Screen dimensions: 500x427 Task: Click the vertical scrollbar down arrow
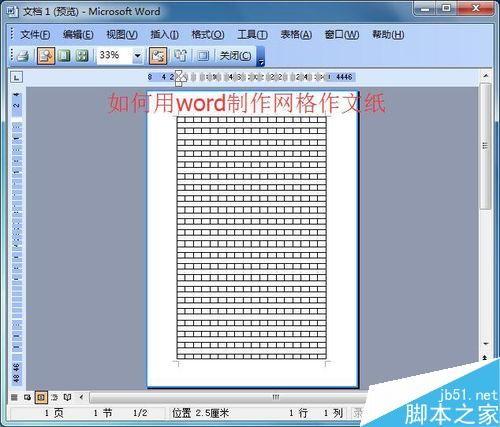[x=486, y=343]
